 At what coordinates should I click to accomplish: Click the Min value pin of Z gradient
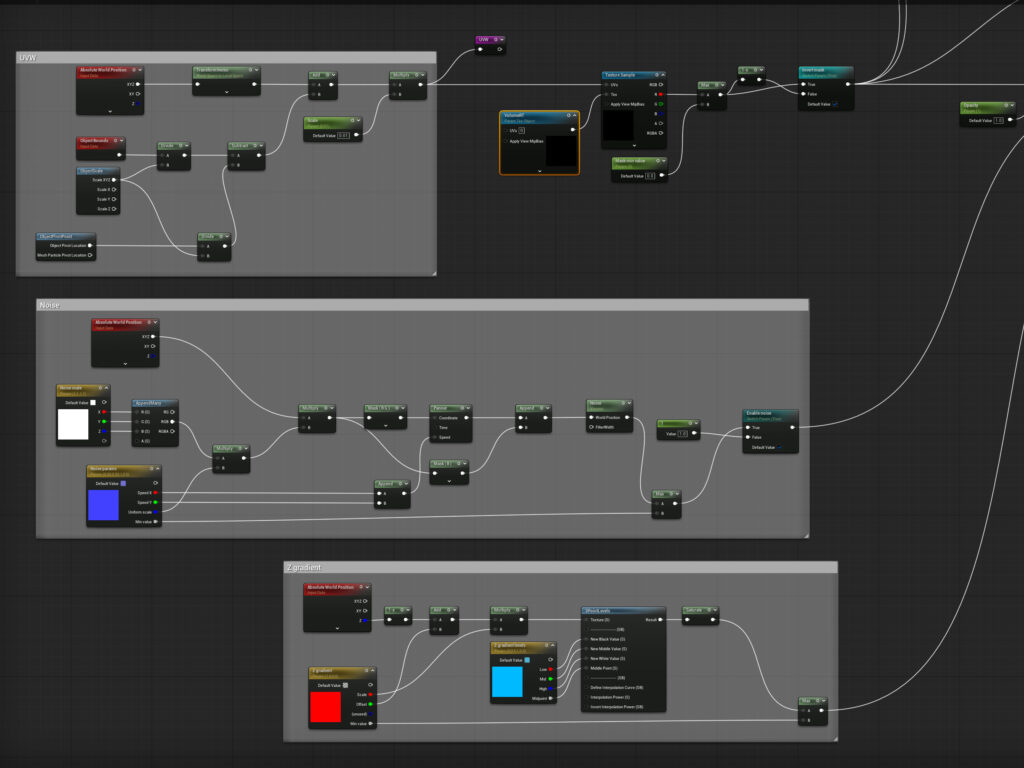370,724
